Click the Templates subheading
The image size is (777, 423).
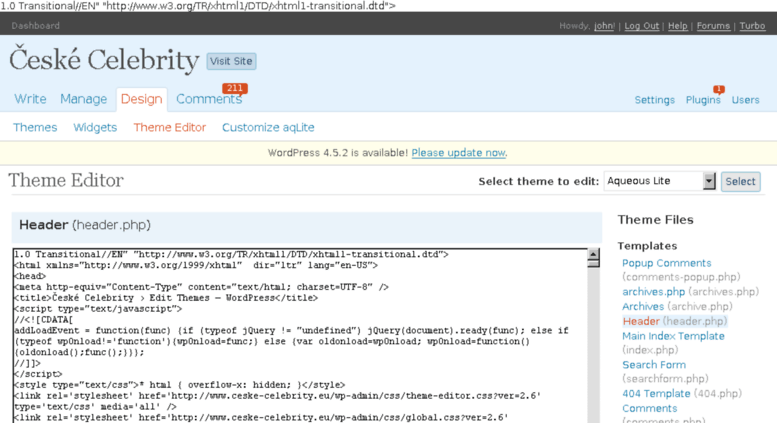tap(647, 246)
